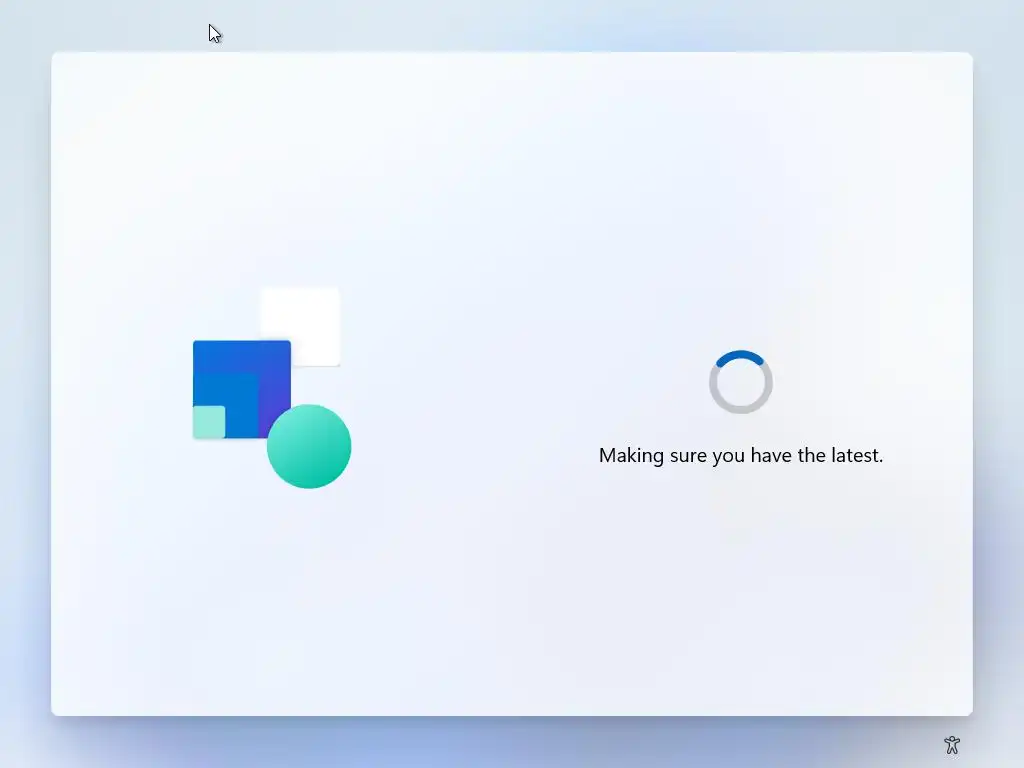Click the "Making sure you have the latest." text
This screenshot has width=1024, height=768.
(741, 455)
